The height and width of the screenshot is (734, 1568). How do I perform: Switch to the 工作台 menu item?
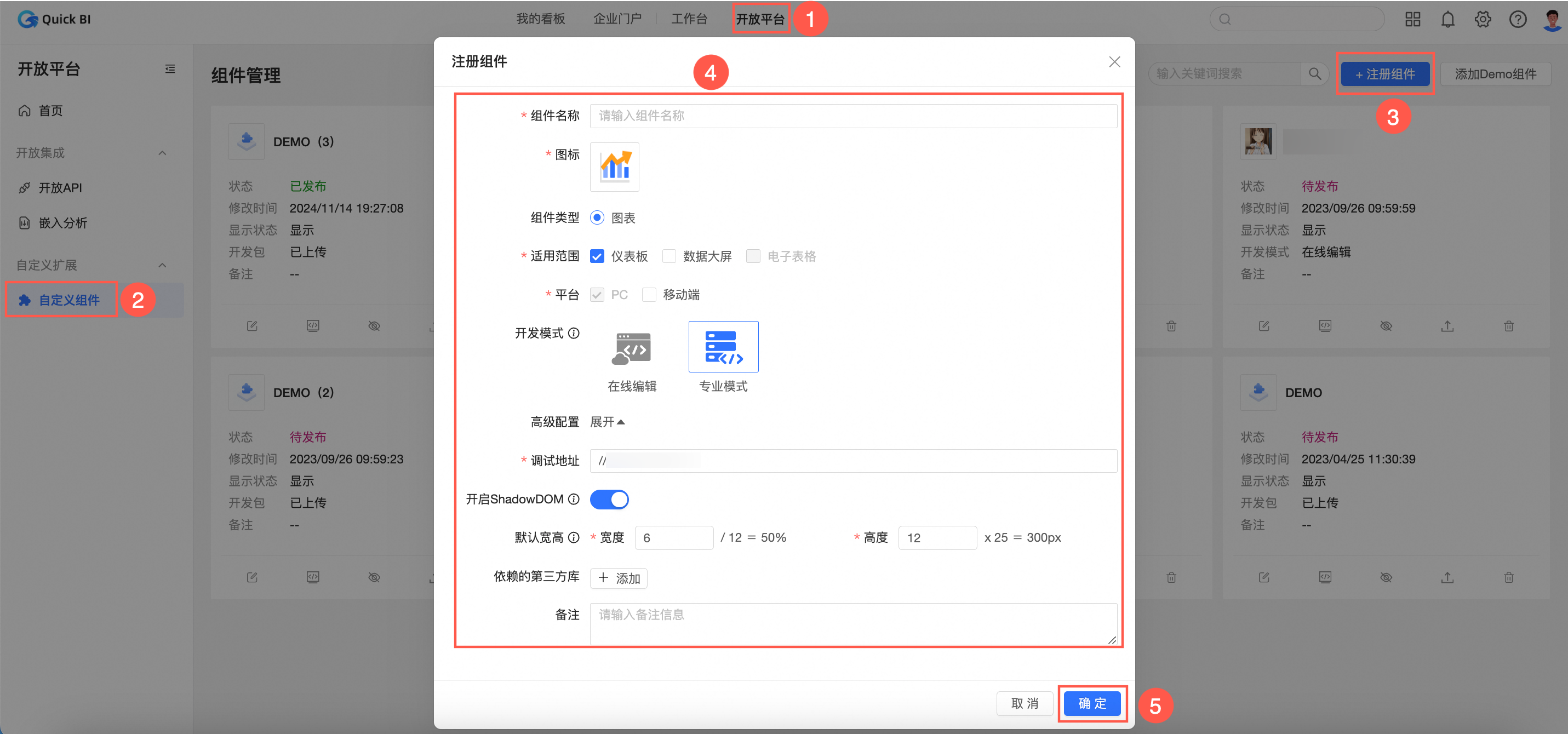point(689,18)
